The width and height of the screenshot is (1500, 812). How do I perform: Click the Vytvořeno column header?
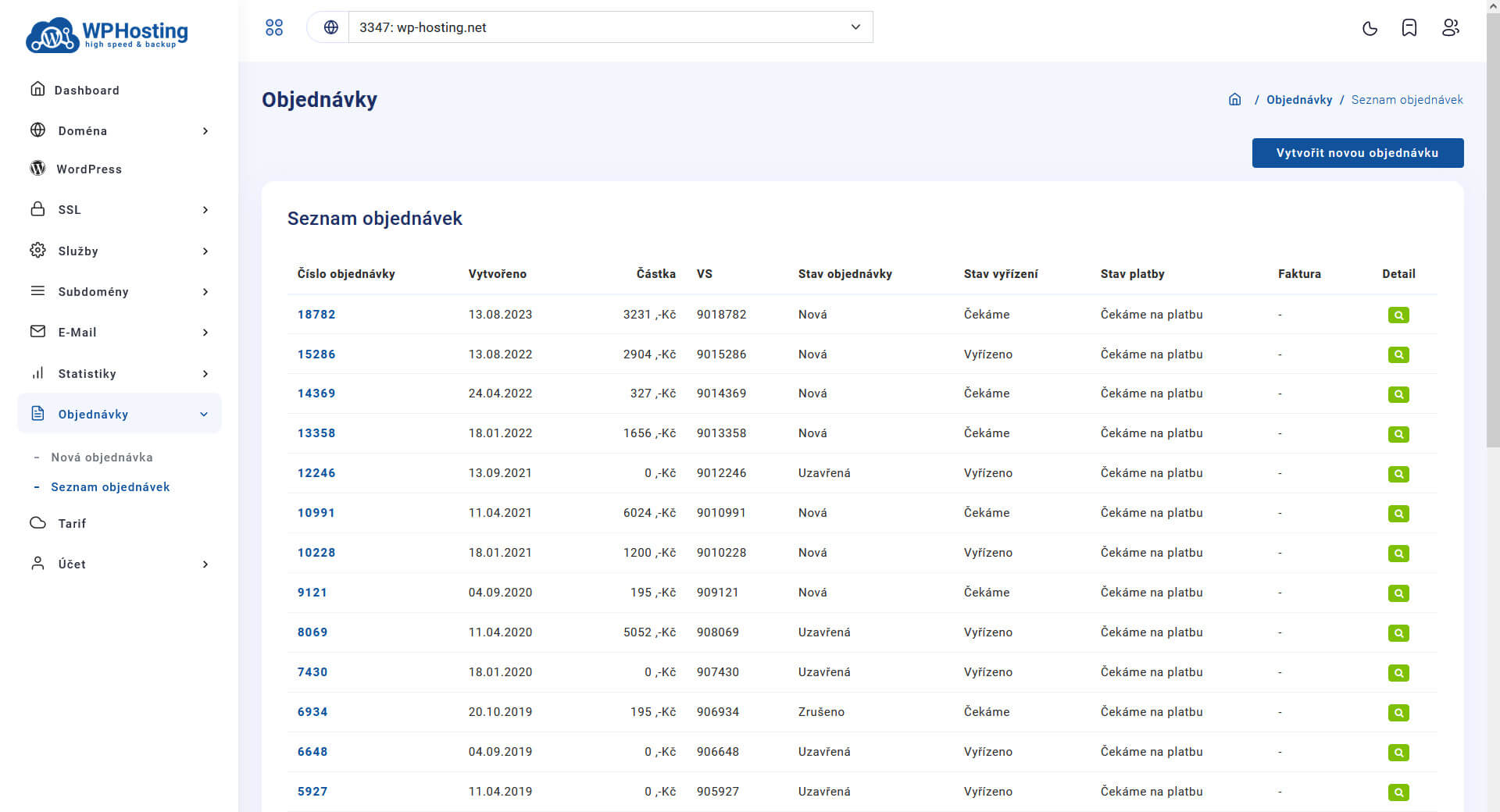click(498, 274)
